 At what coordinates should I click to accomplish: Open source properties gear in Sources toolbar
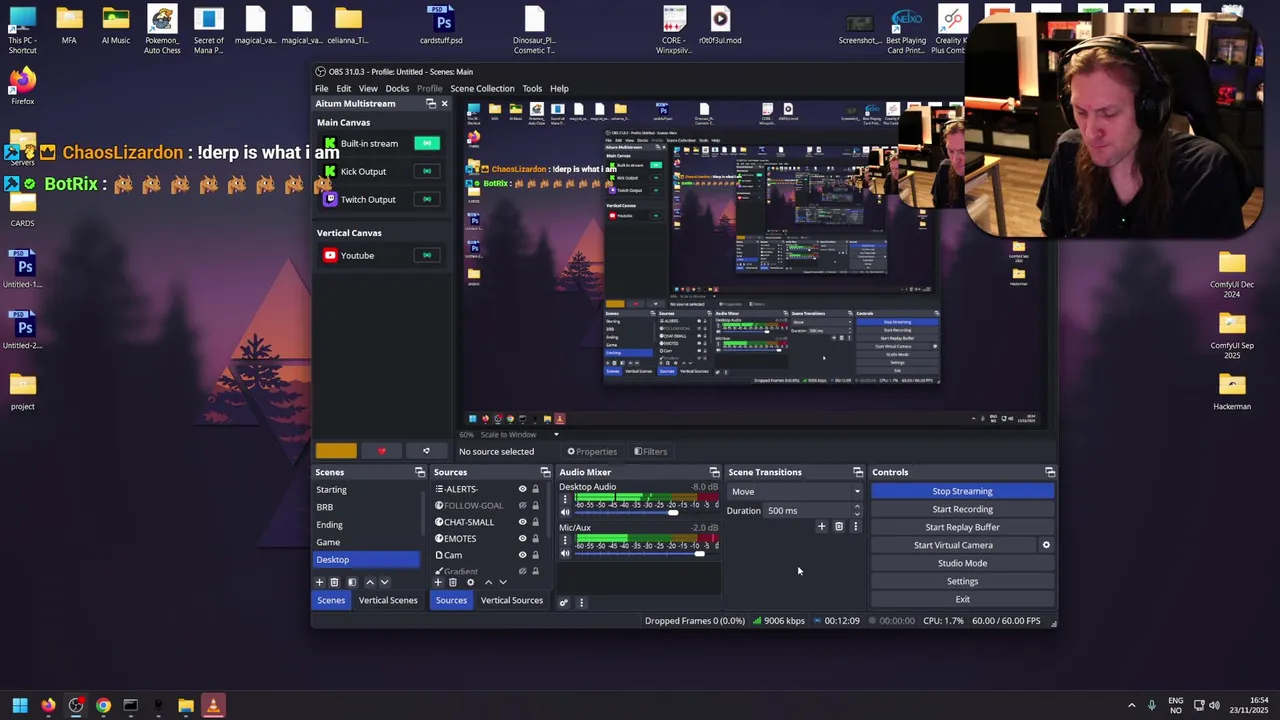click(x=471, y=582)
